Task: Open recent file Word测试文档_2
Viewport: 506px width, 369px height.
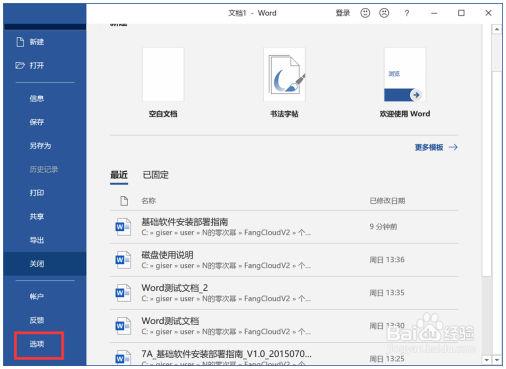Action: [x=284, y=293]
